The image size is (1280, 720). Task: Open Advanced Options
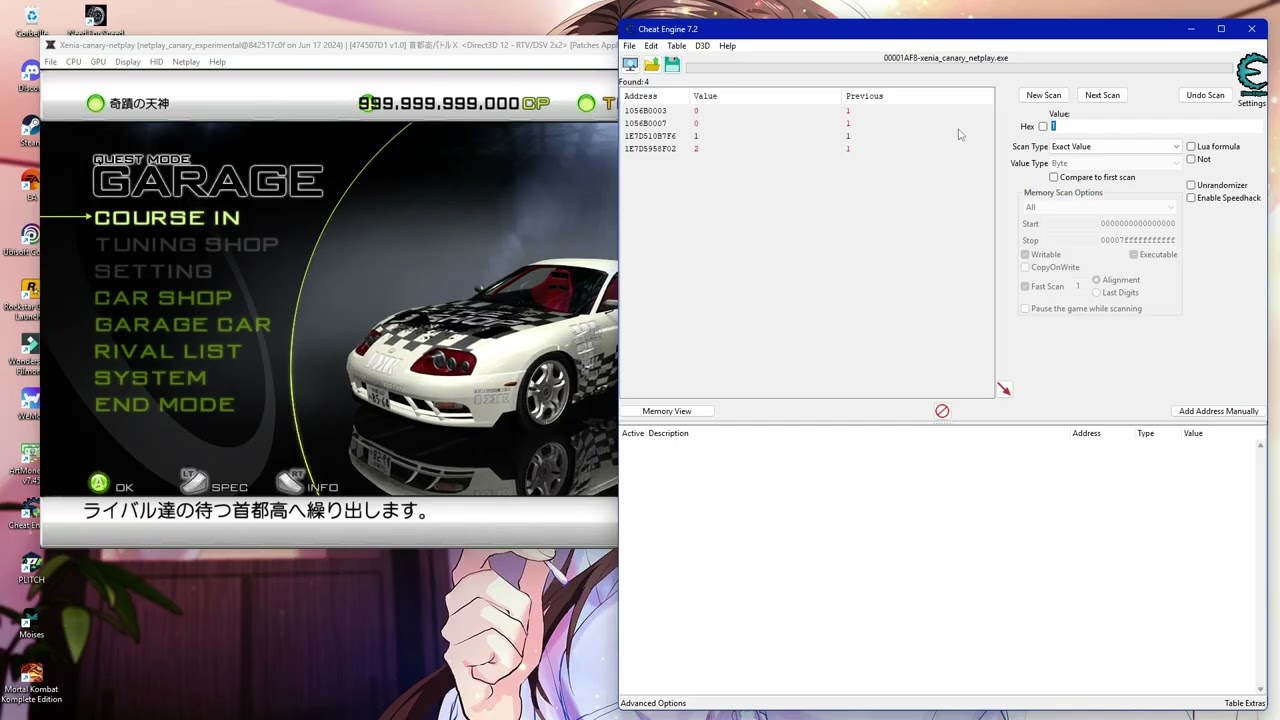[653, 703]
